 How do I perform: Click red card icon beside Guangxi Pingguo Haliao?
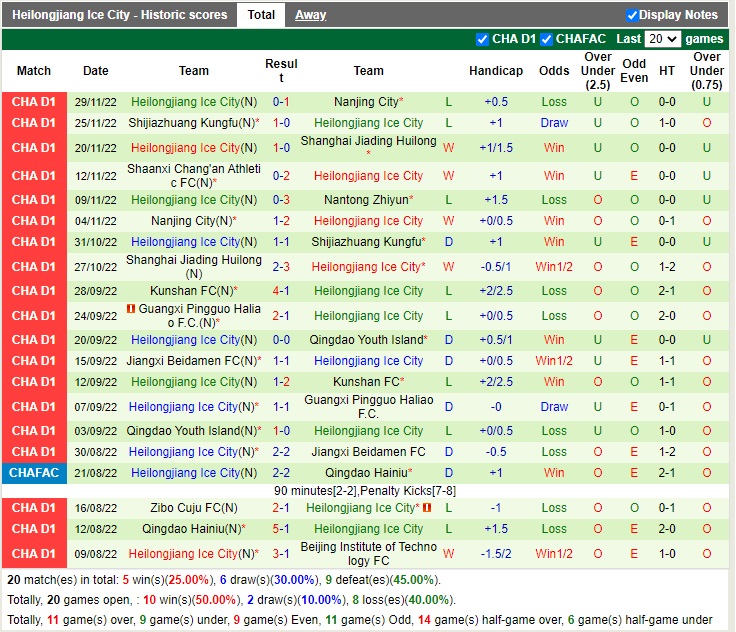[x=131, y=310]
